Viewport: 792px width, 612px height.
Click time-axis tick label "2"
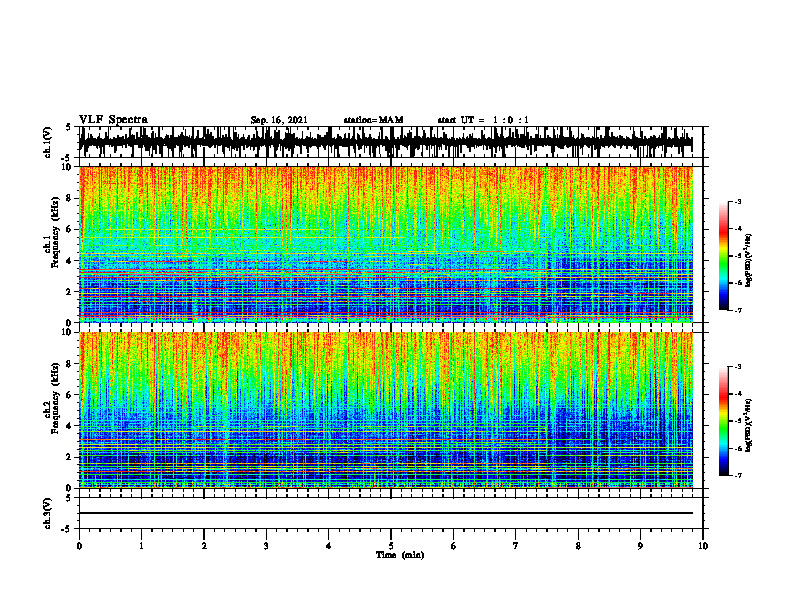[x=204, y=546]
